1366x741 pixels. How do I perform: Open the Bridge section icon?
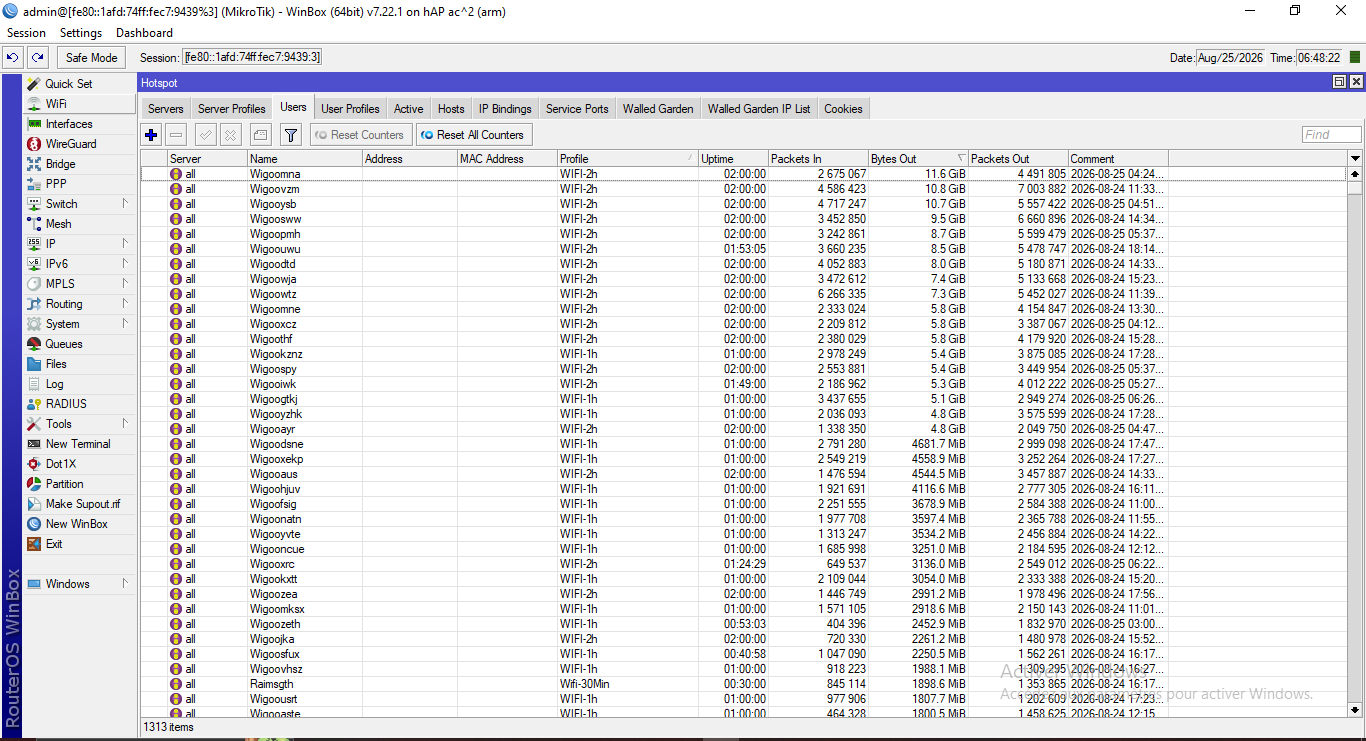(35, 164)
